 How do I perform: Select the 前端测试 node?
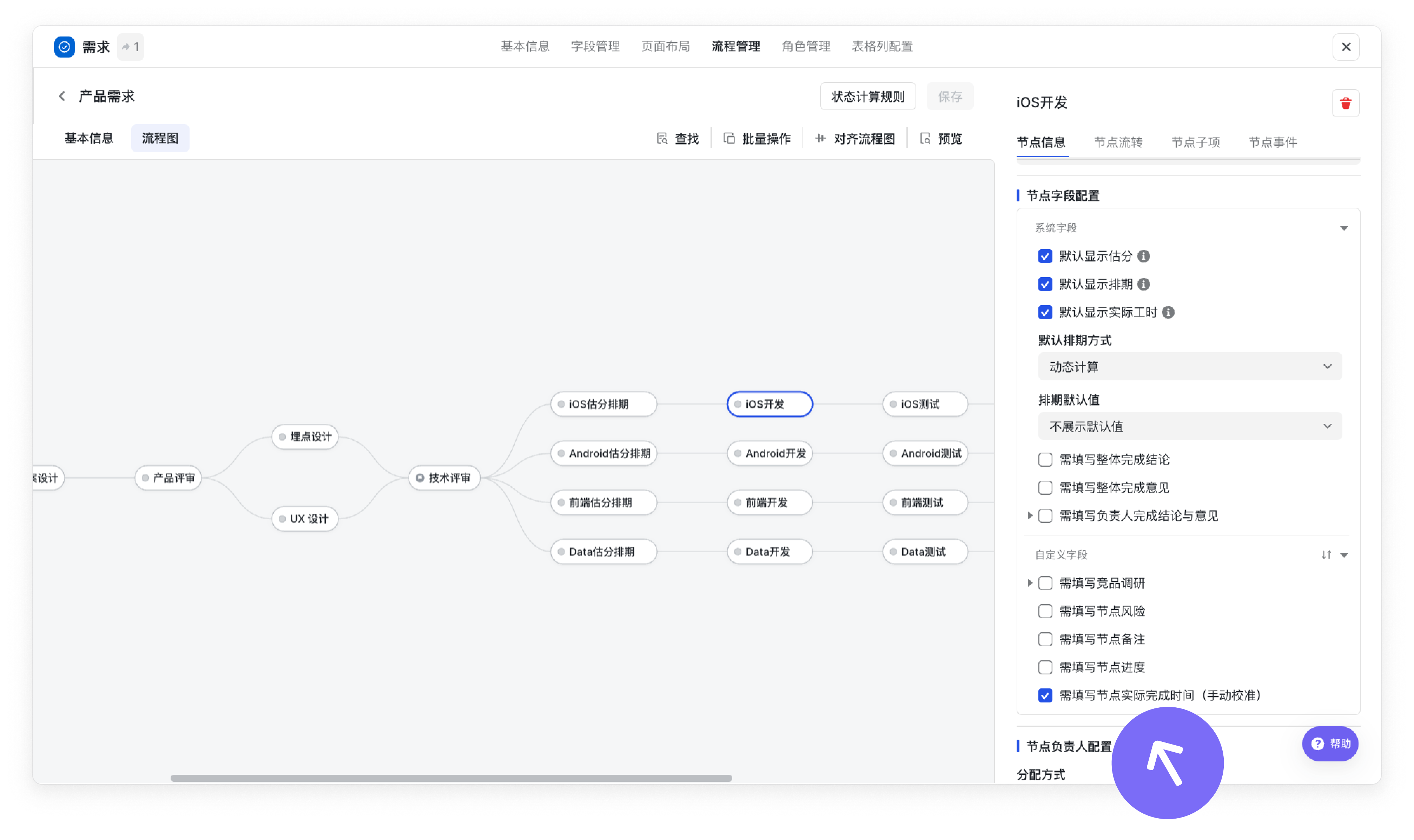(925, 503)
